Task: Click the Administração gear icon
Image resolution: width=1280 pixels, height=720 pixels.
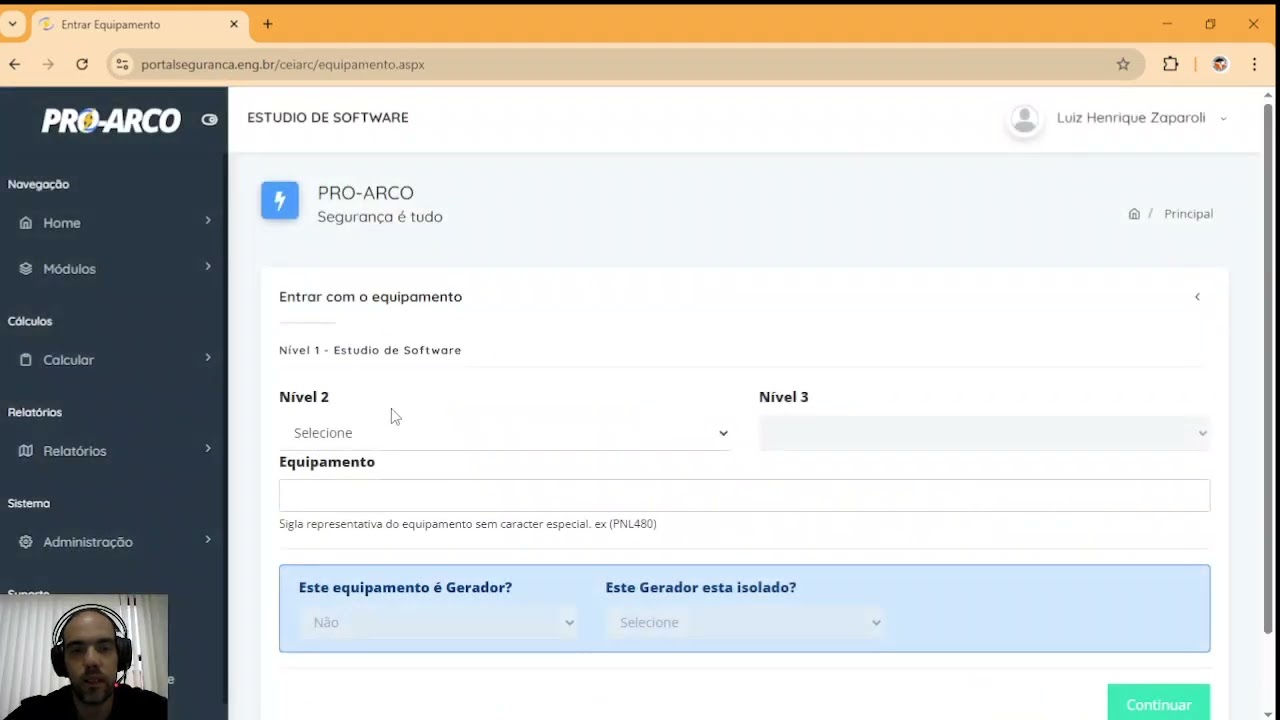Action: click(26, 542)
